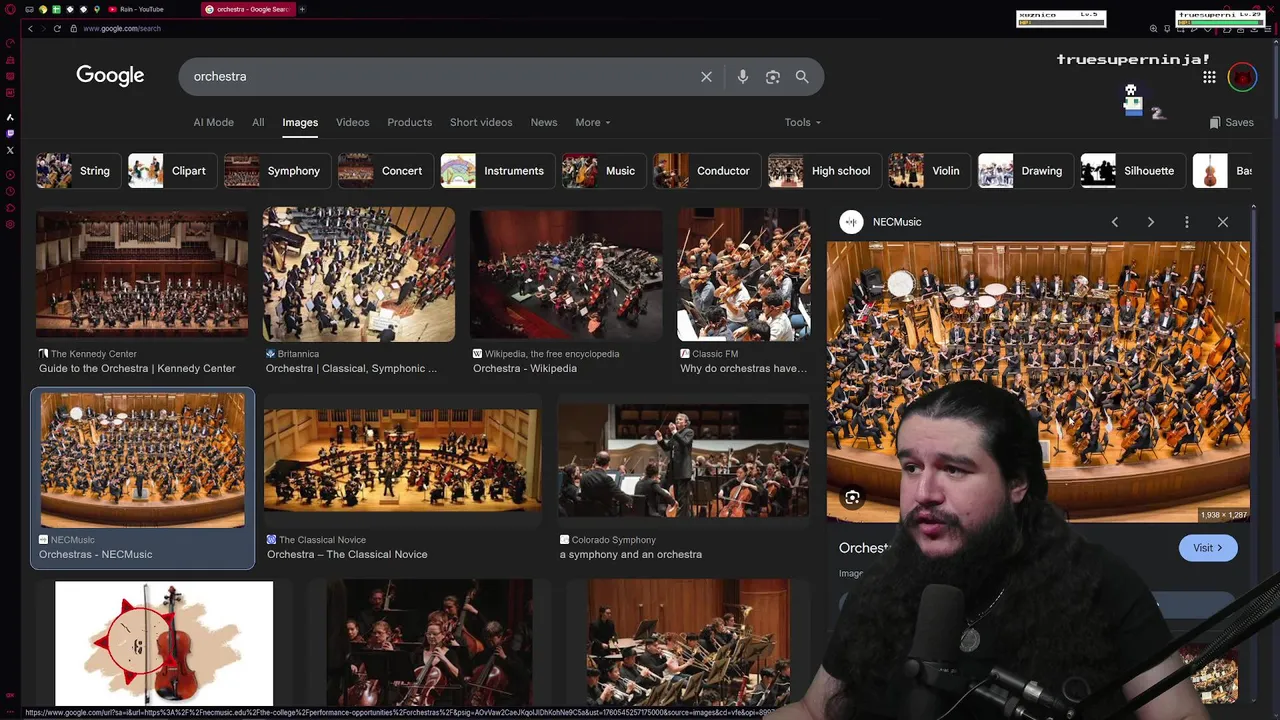The image size is (1280, 720).
Task: Open The Classical Novice thumbnail
Action: [x=402, y=460]
